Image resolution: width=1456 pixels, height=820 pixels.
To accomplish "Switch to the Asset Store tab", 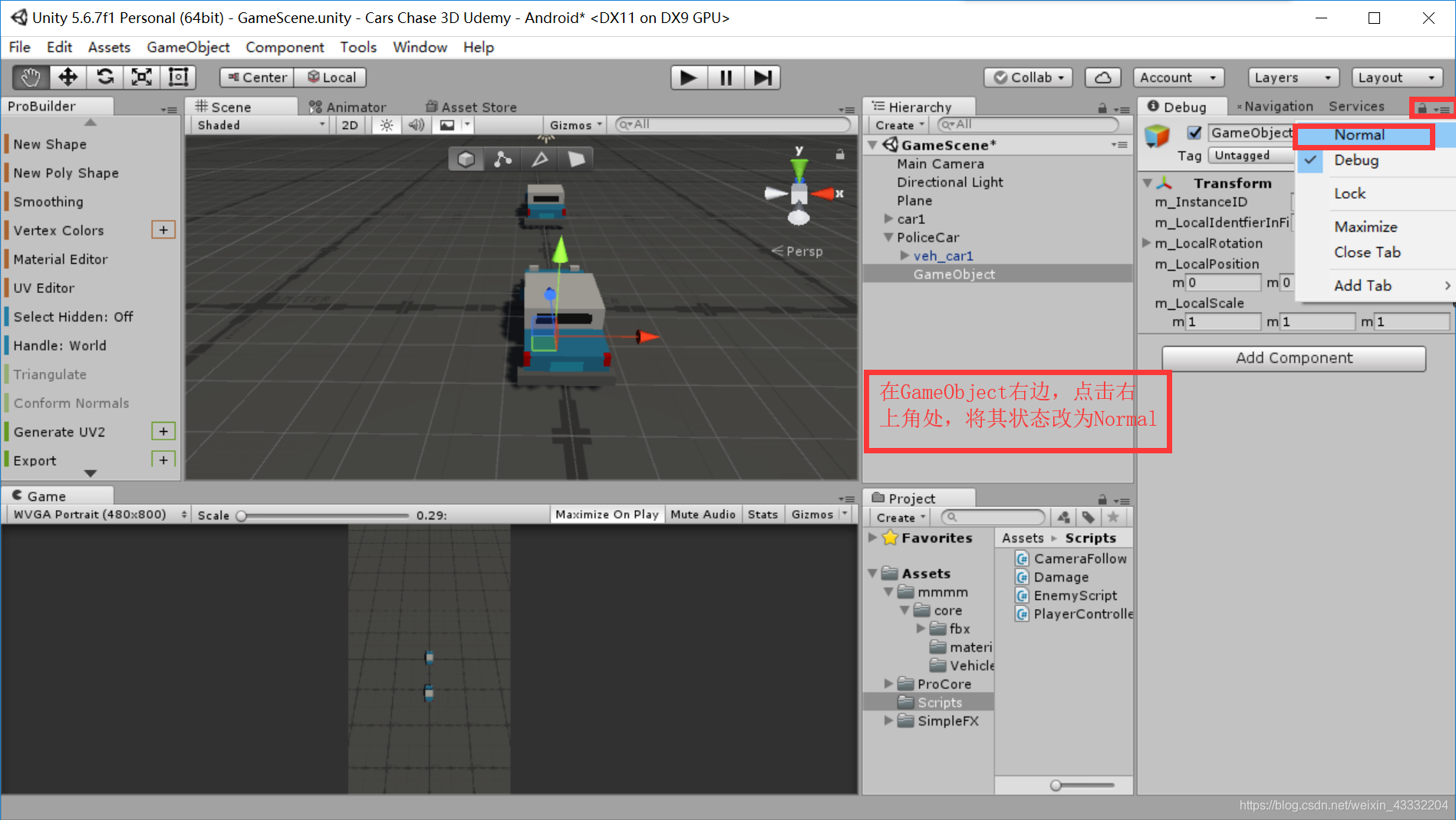I will [x=471, y=107].
